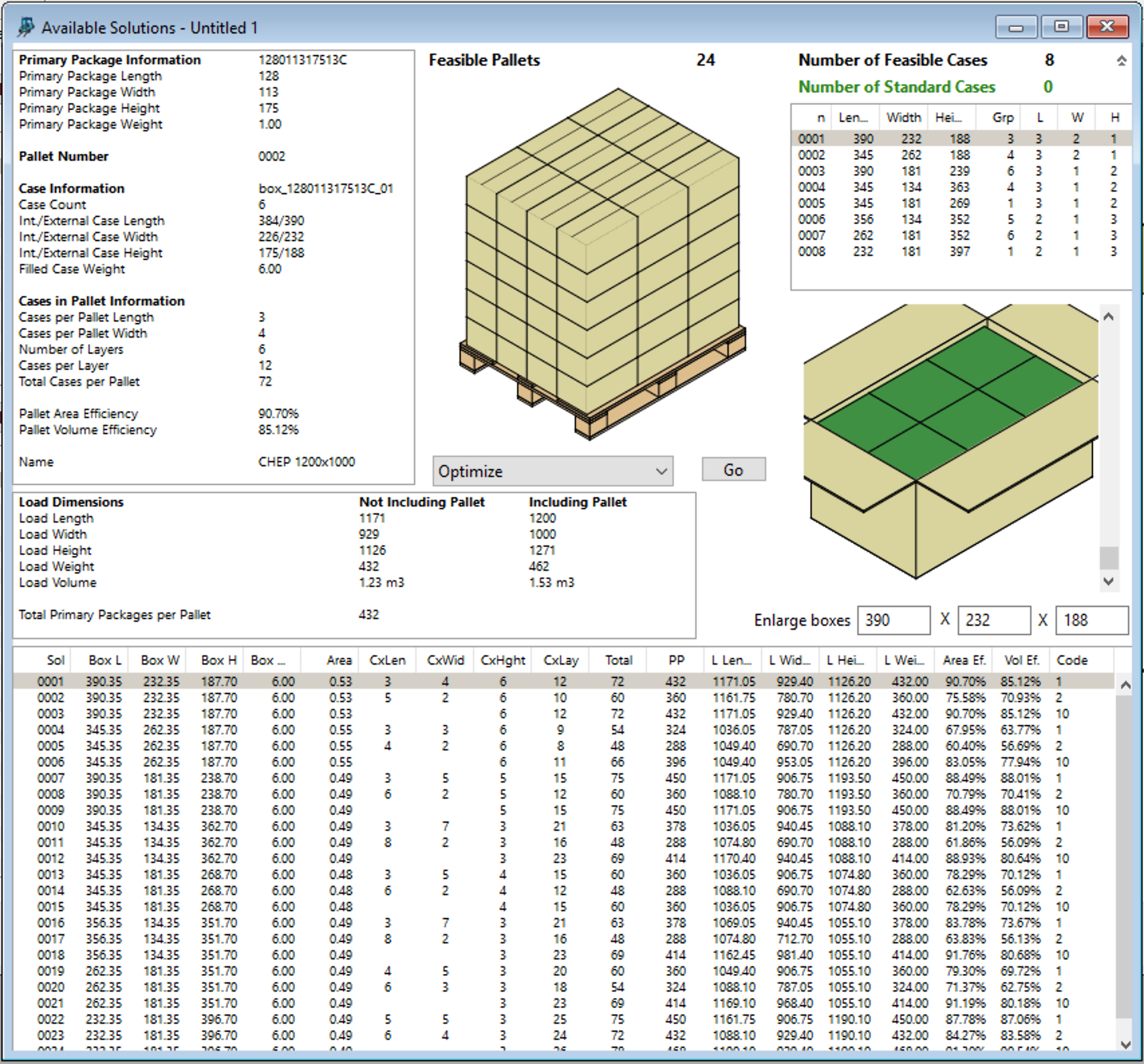Select feasible case 0003 row
The image size is (1144, 1064).
[961, 171]
